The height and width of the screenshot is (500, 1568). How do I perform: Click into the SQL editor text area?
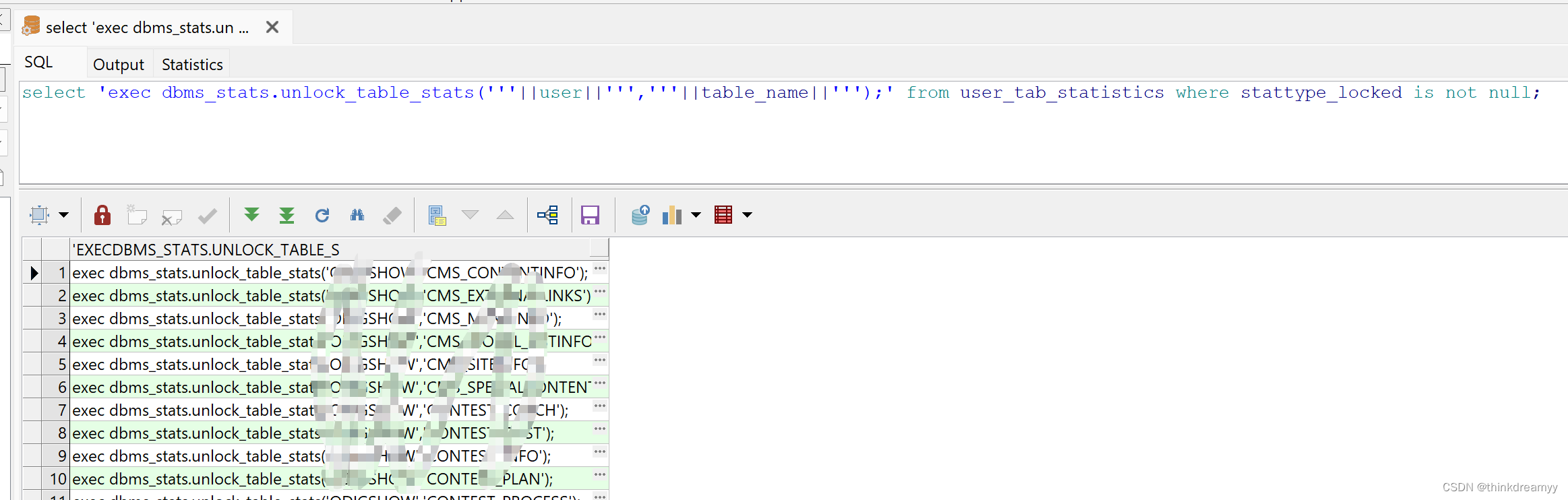[793, 133]
